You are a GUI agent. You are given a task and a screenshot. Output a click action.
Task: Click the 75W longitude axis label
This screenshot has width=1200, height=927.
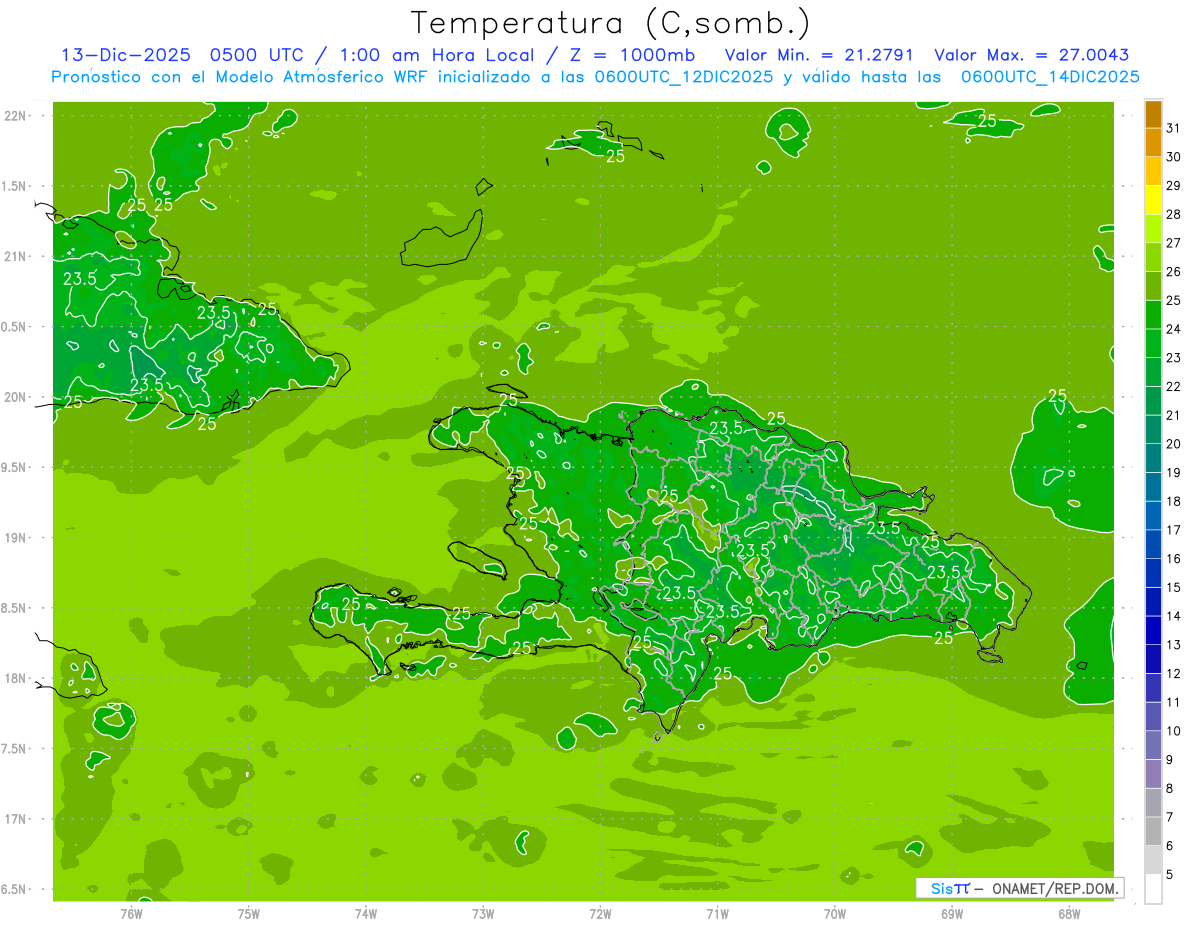point(248,913)
